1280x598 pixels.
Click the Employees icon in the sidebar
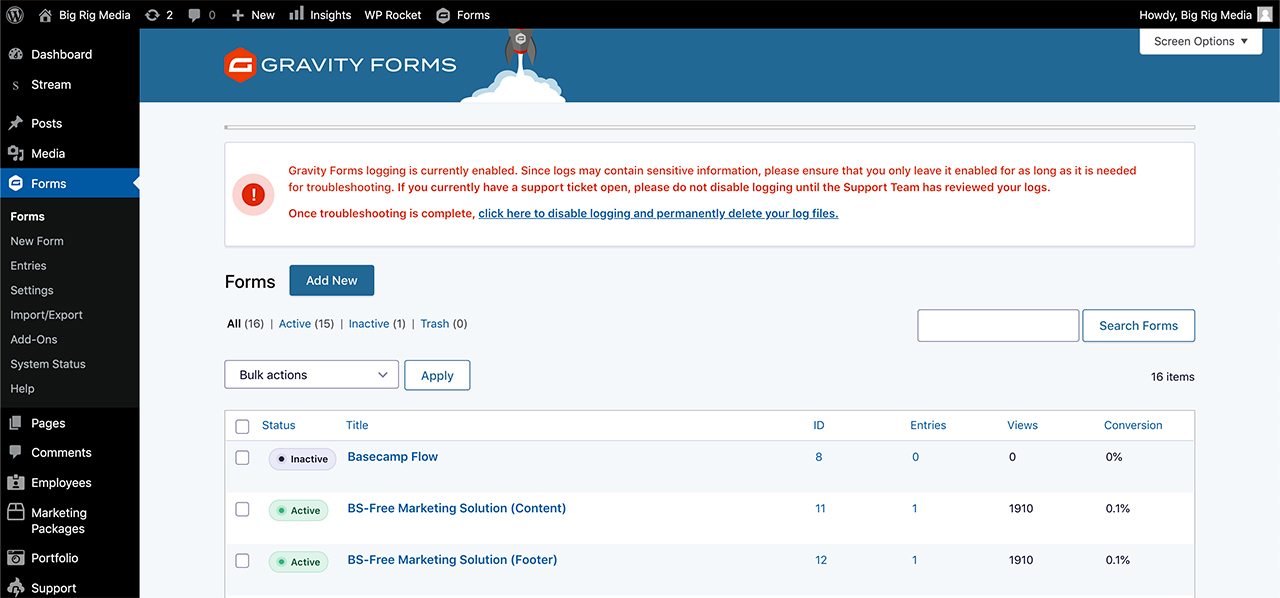15,483
